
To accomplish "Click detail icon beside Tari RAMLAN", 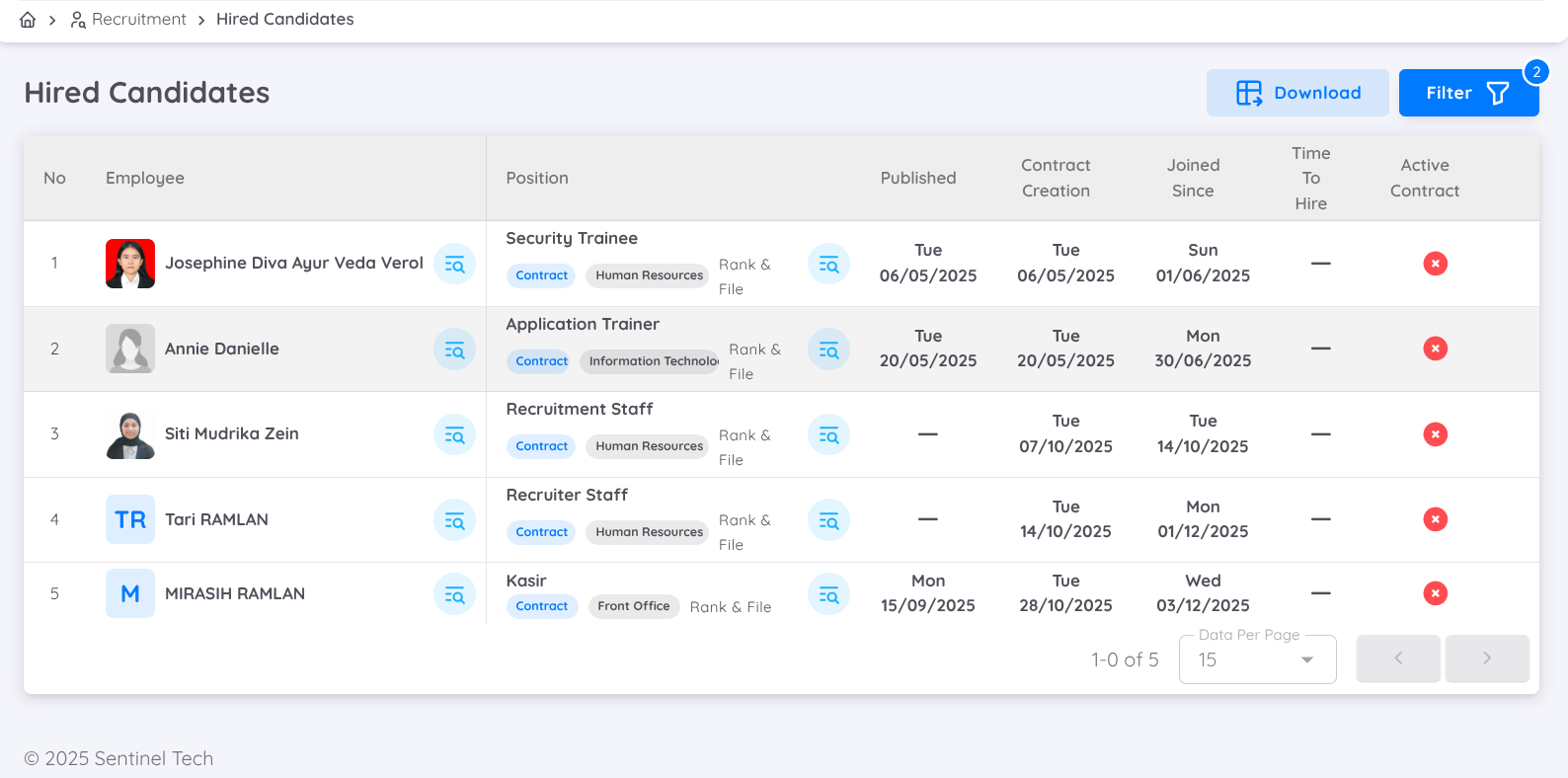I will [x=454, y=520].
